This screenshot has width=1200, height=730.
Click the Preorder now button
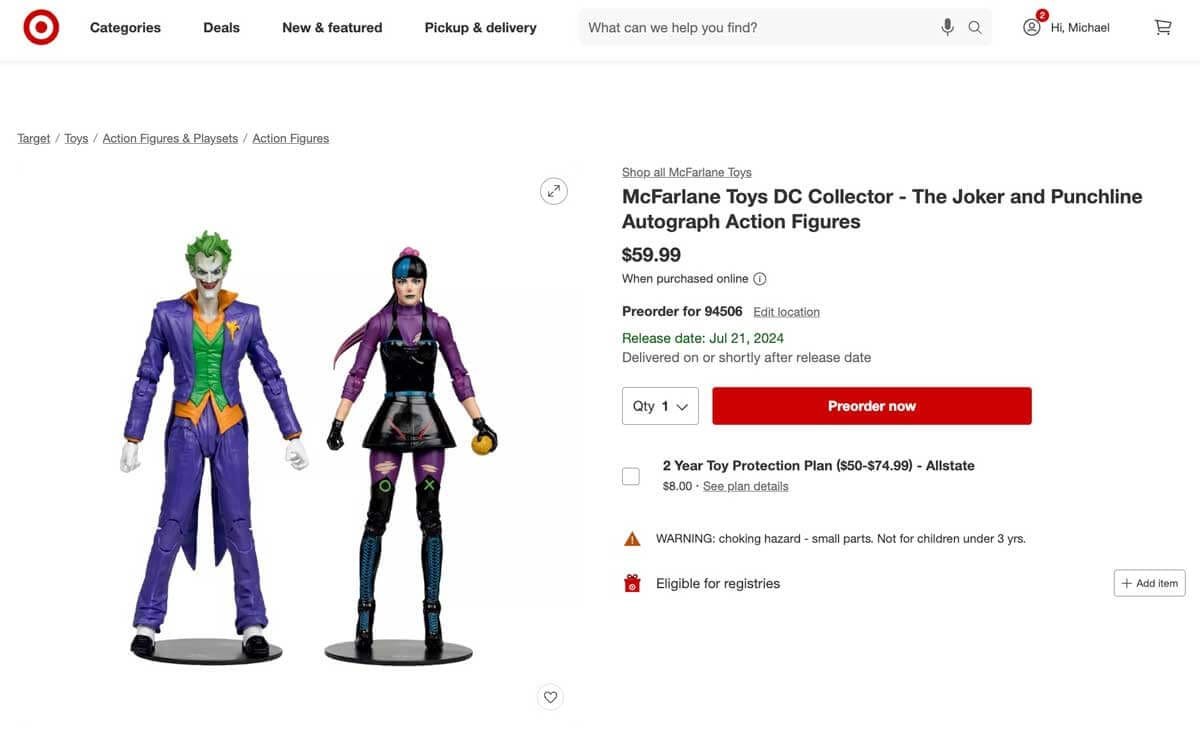coord(871,405)
